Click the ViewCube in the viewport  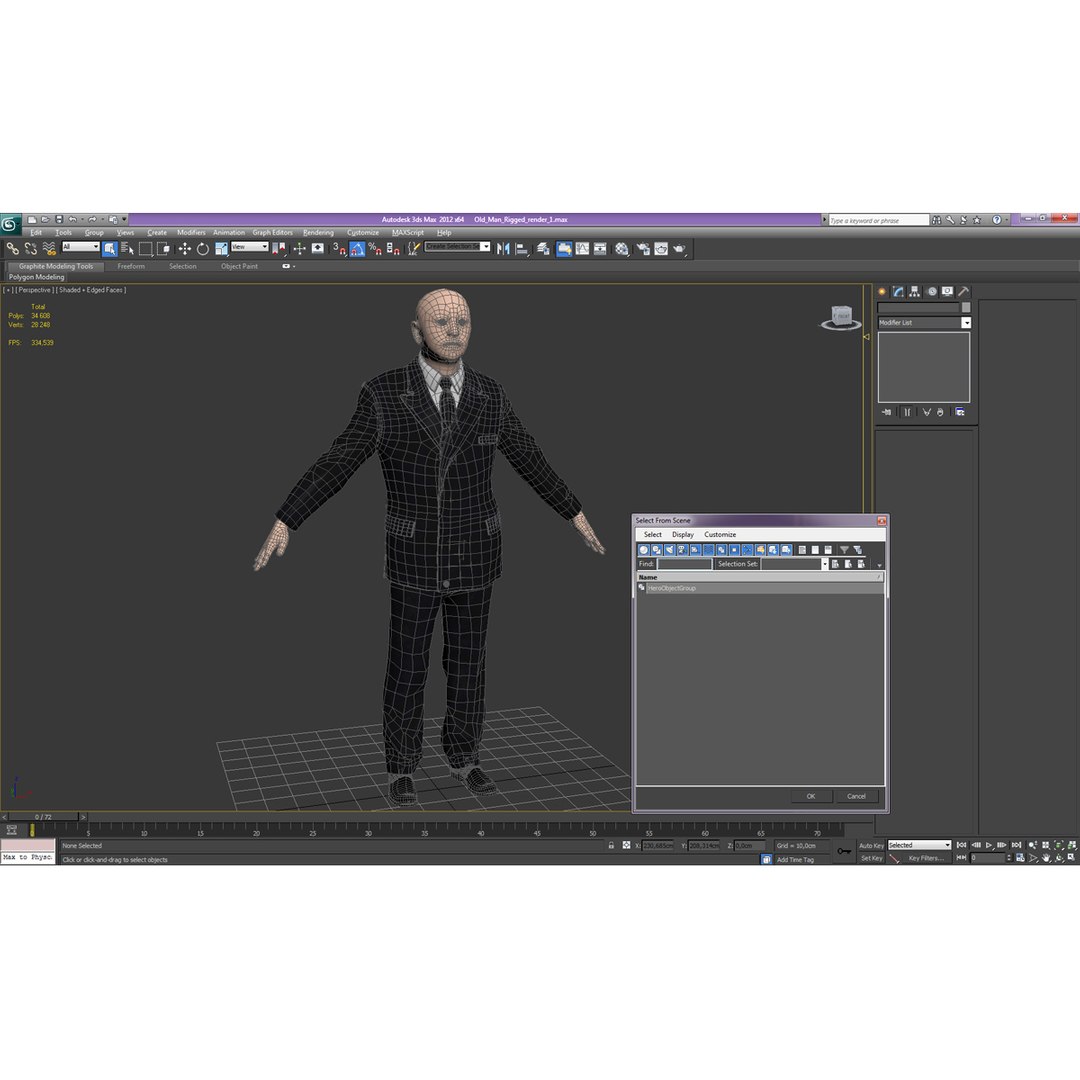pyautogui.click(x=841, y=317)
